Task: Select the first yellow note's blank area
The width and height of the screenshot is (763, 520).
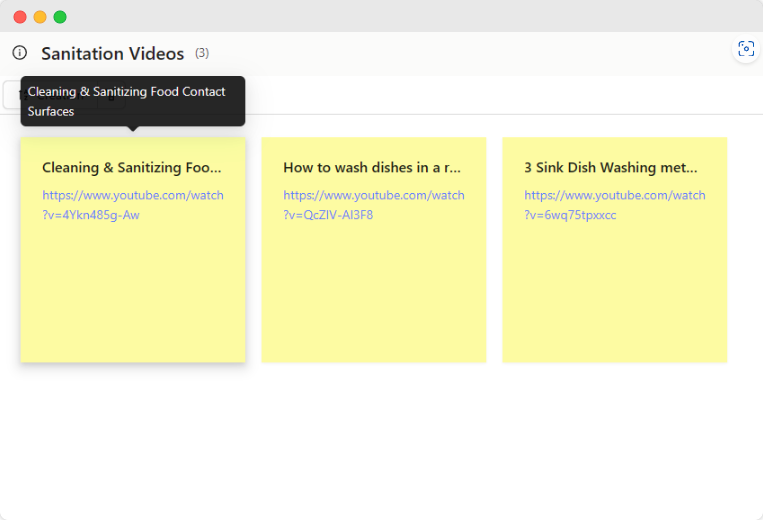Action: [133, 292]
